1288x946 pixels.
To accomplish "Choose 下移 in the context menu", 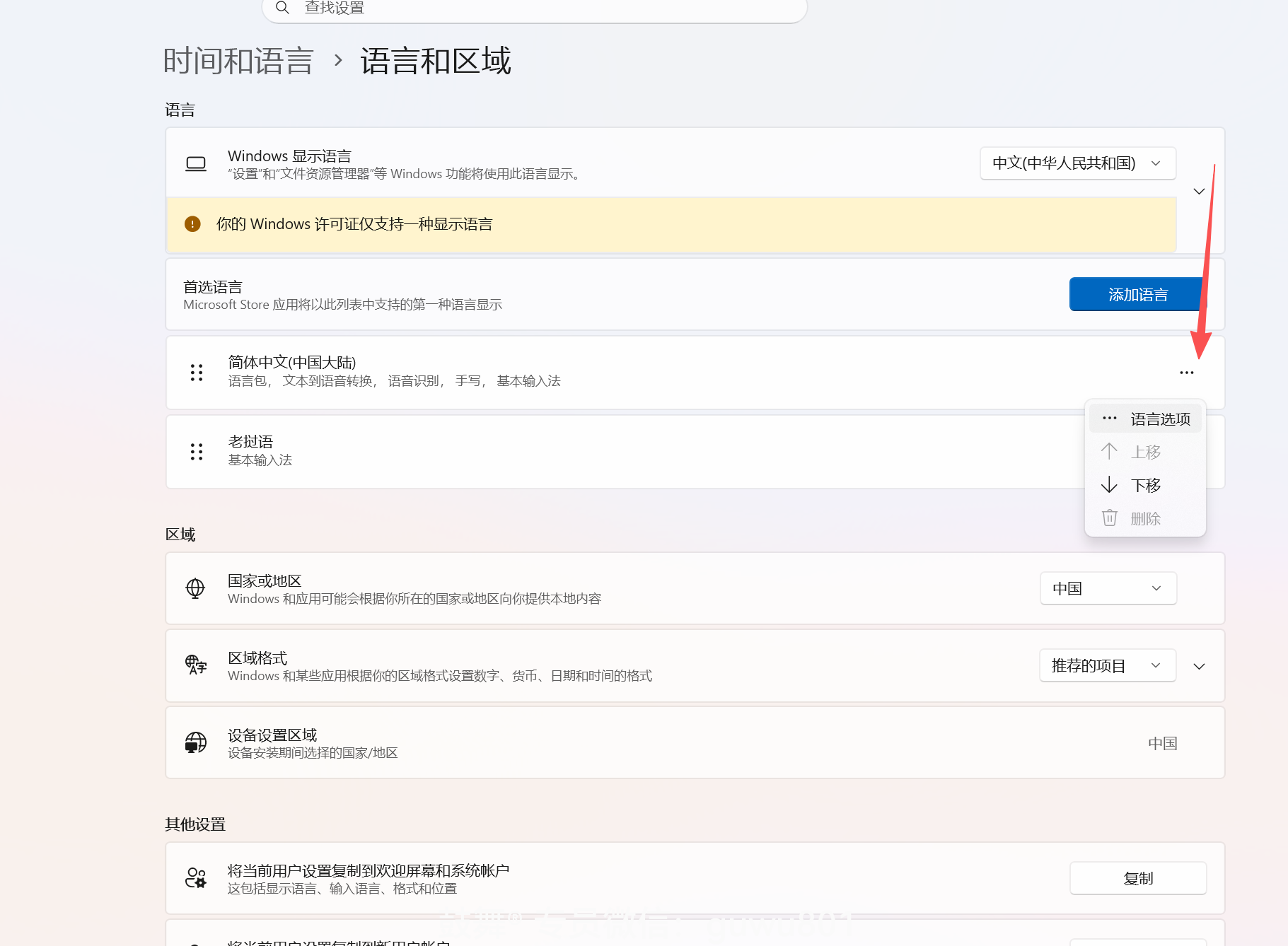I will point(1145,485).
